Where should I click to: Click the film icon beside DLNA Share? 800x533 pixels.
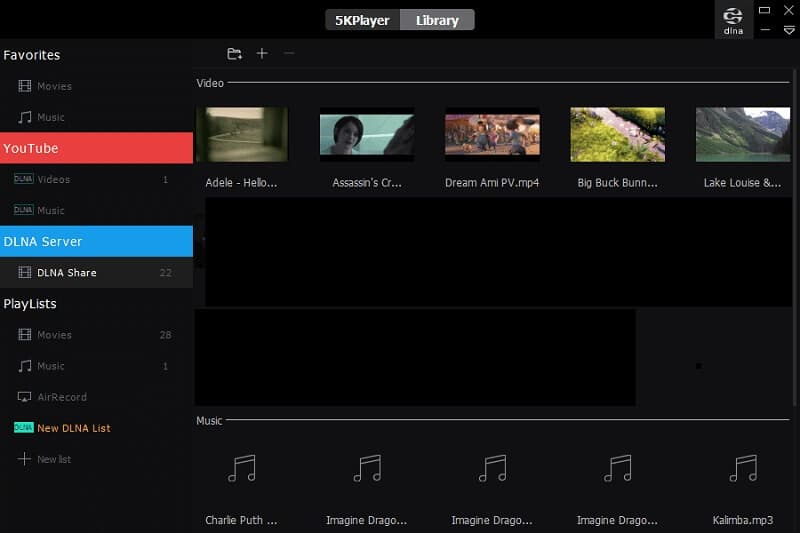[x=24, y=272]
